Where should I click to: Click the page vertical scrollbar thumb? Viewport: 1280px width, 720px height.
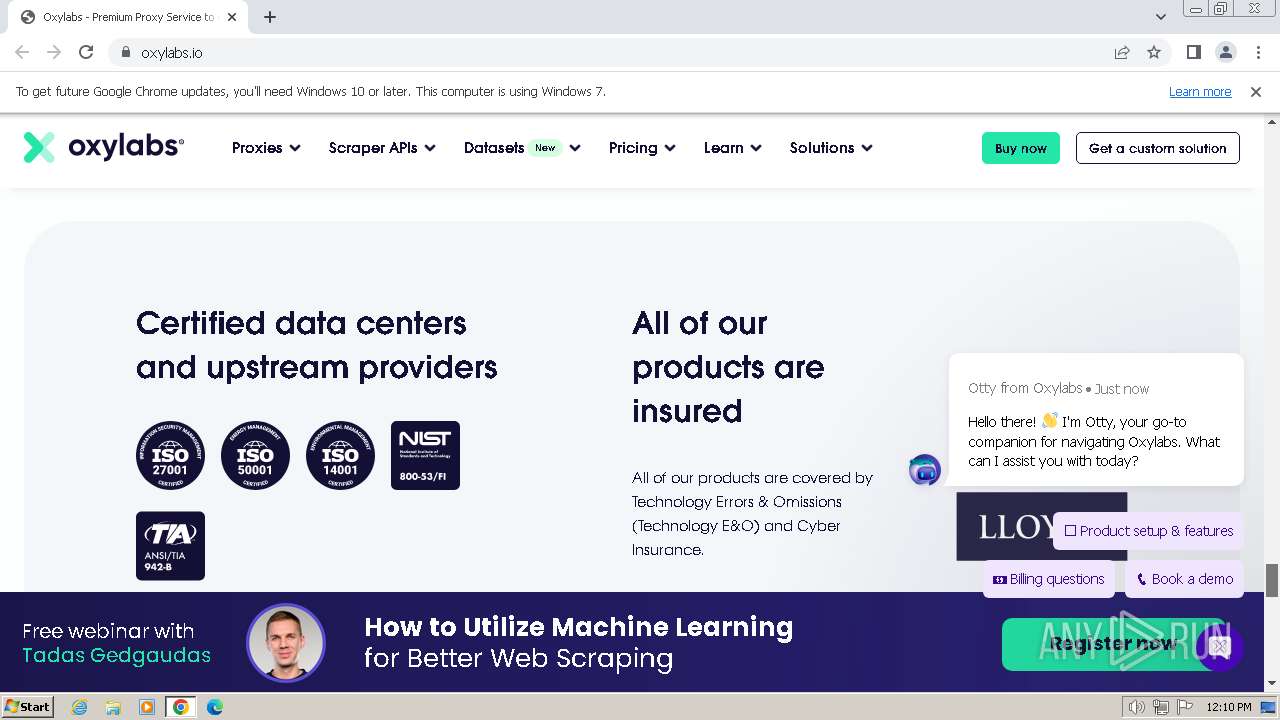[1272, 580]
